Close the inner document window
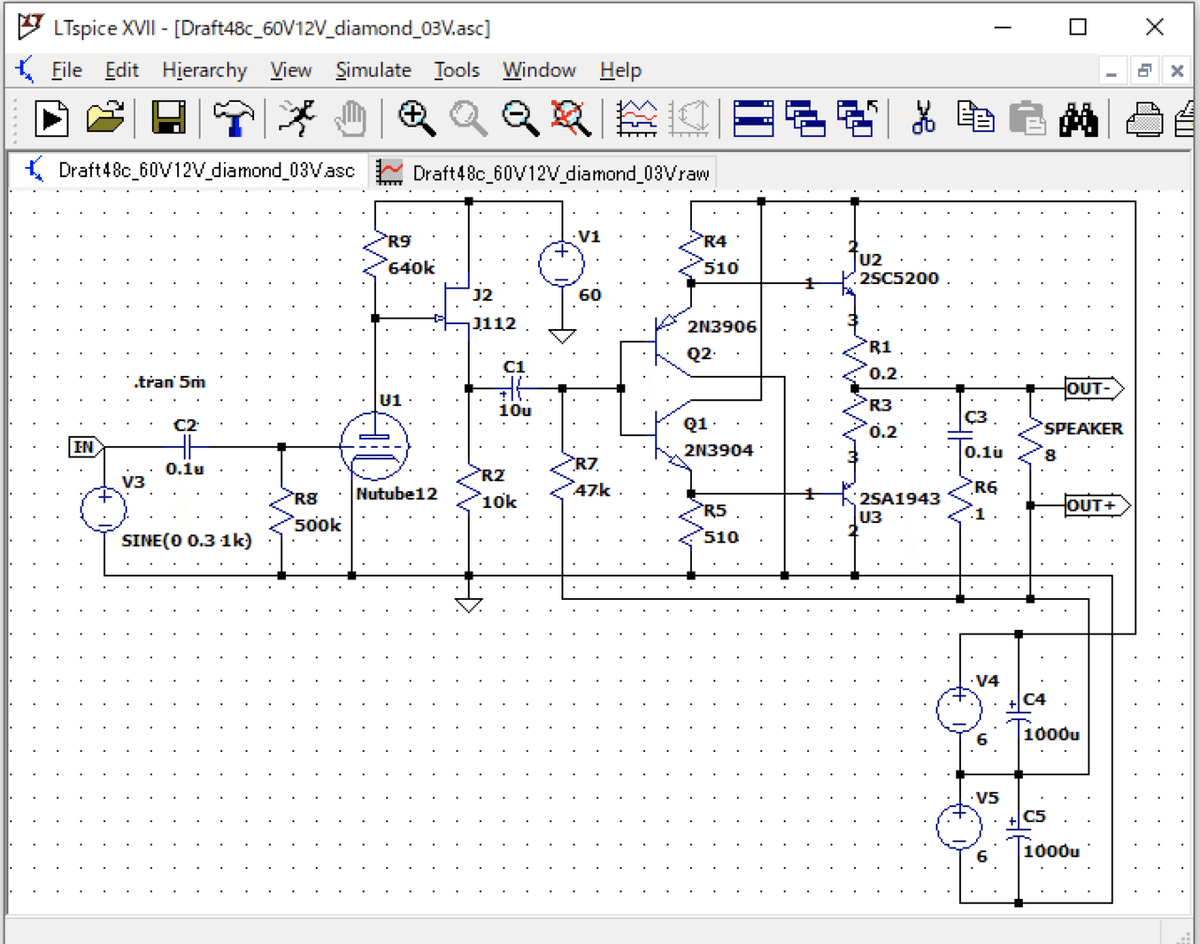 point(1176,71)
